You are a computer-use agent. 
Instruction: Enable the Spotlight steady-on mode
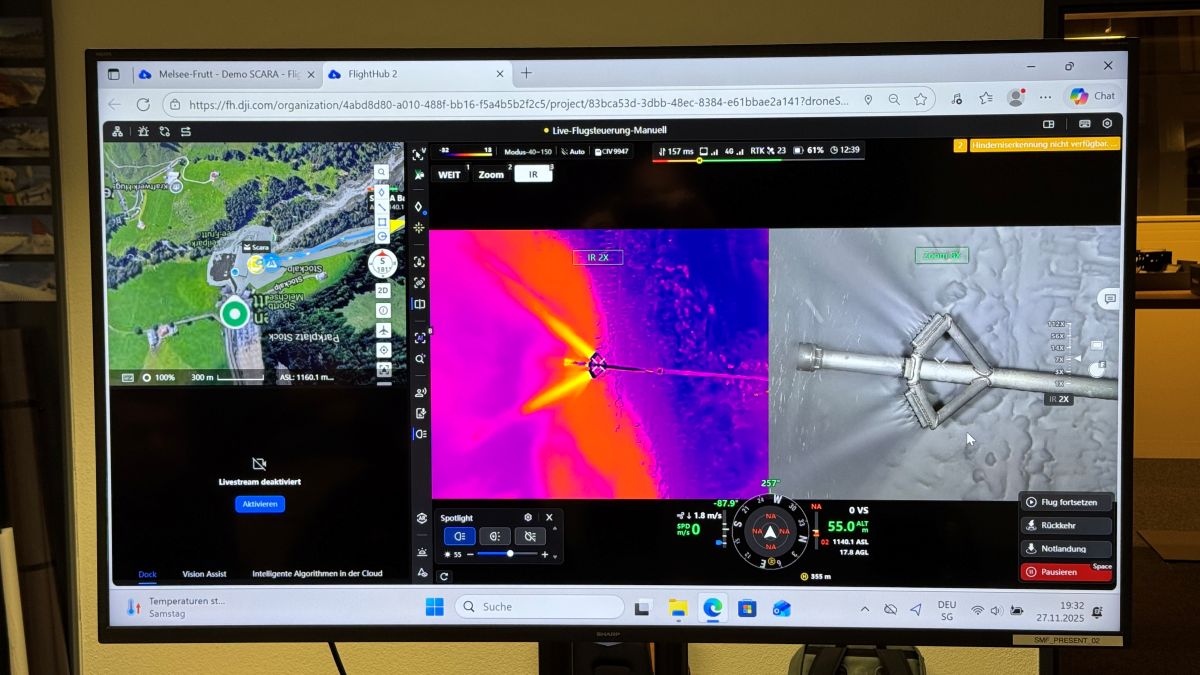coord(459,536)
